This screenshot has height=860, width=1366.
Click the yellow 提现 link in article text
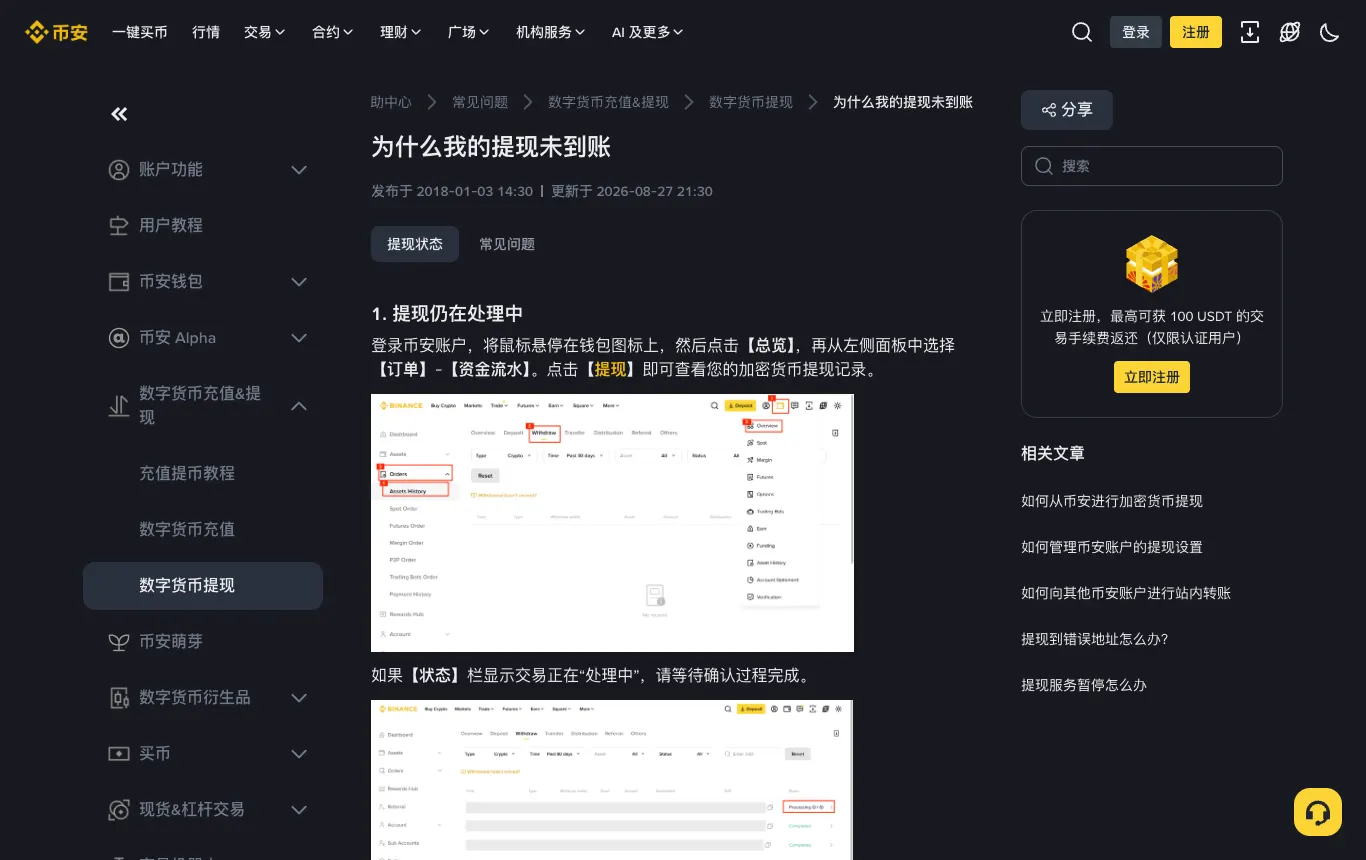tap(609, 370)
